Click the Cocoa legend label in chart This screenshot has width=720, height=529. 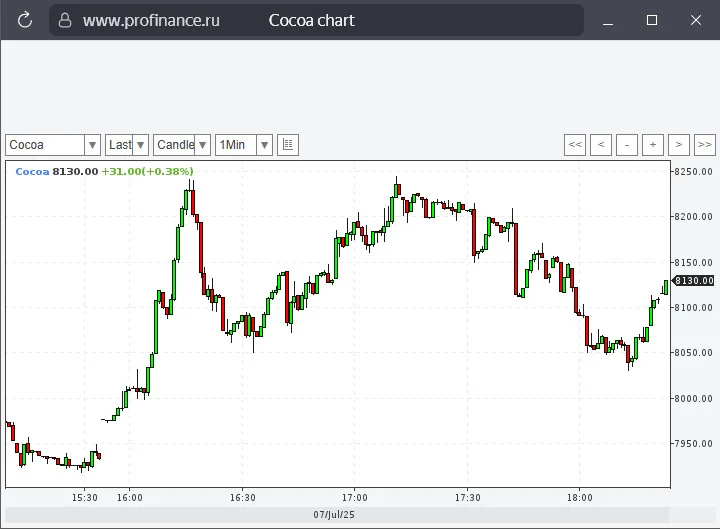32,172
